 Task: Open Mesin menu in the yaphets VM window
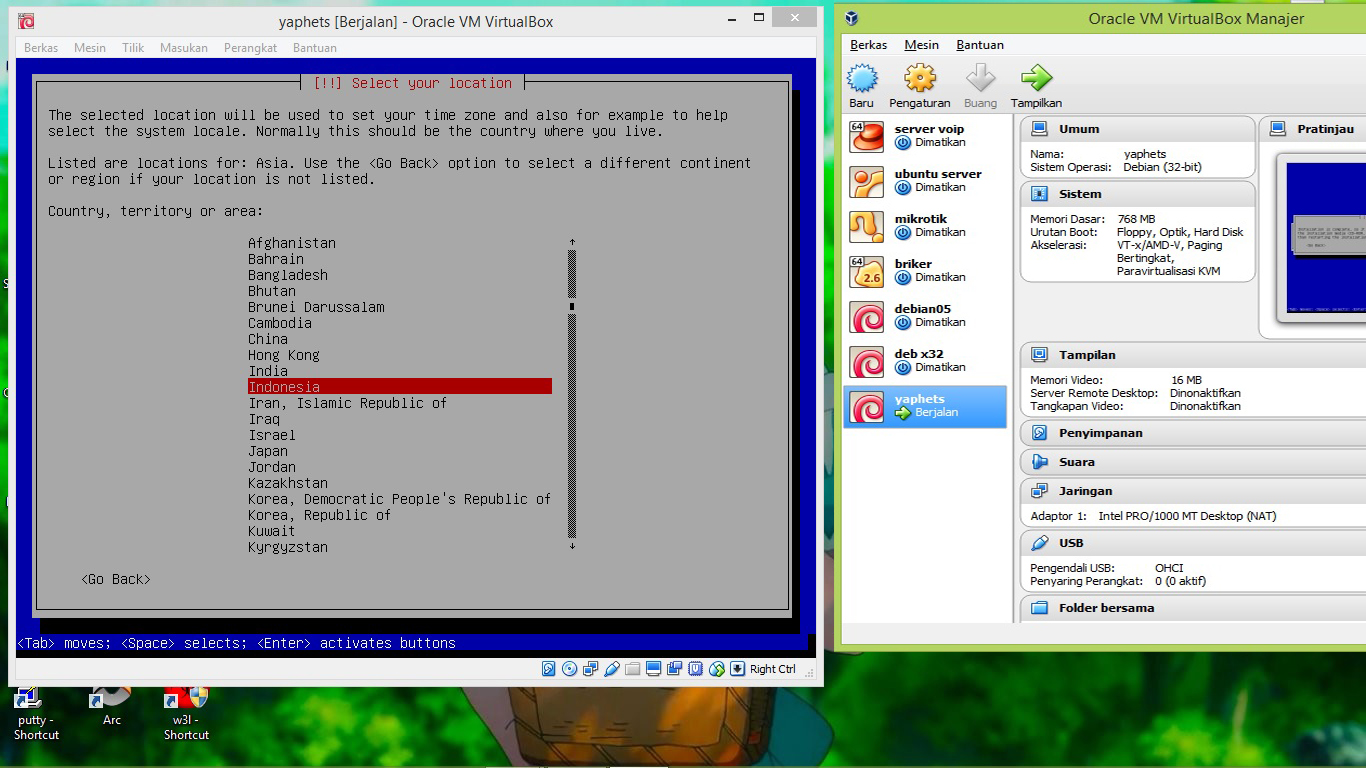click(x=90, y=48)
